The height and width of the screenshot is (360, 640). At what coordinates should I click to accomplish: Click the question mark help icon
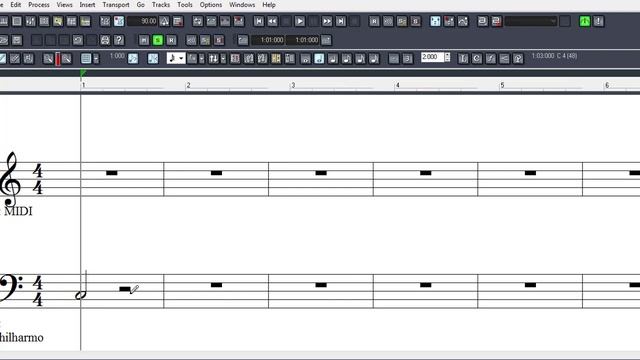point(119,40)
